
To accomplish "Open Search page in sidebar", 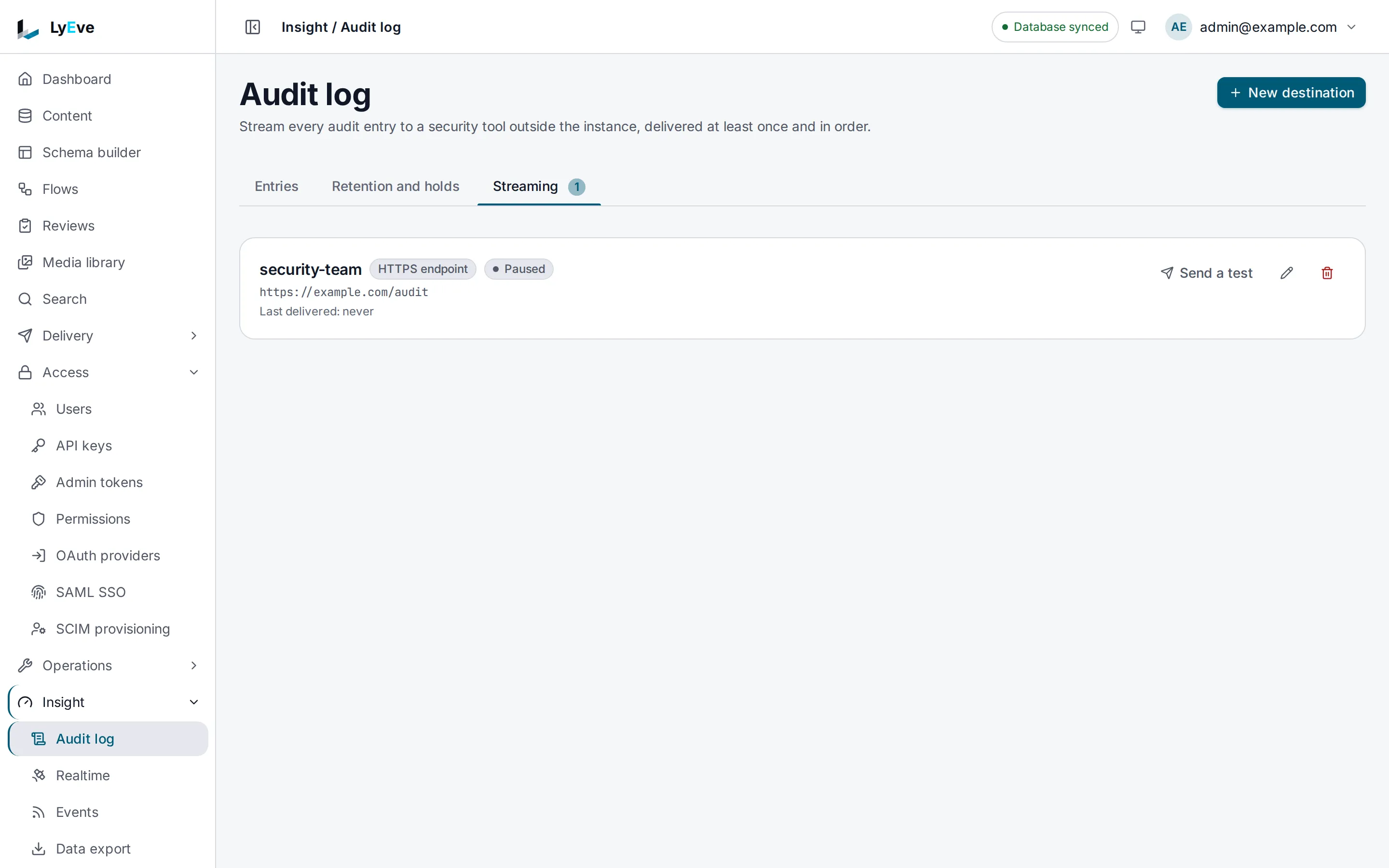I will click(108, 299).
